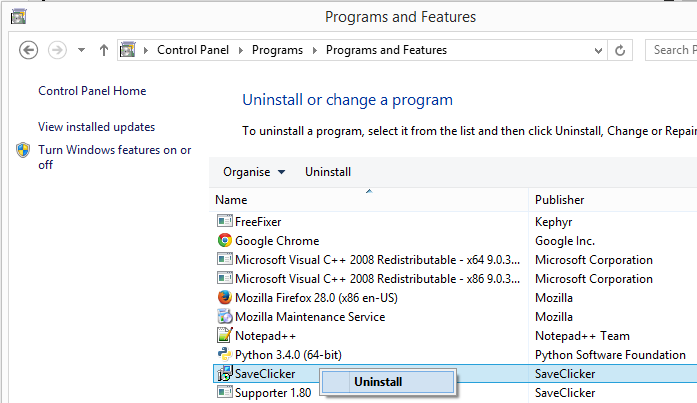Select Programs and Features breadcrumb
This screenshot has height=403, width=697.
(x=386, y=50)
